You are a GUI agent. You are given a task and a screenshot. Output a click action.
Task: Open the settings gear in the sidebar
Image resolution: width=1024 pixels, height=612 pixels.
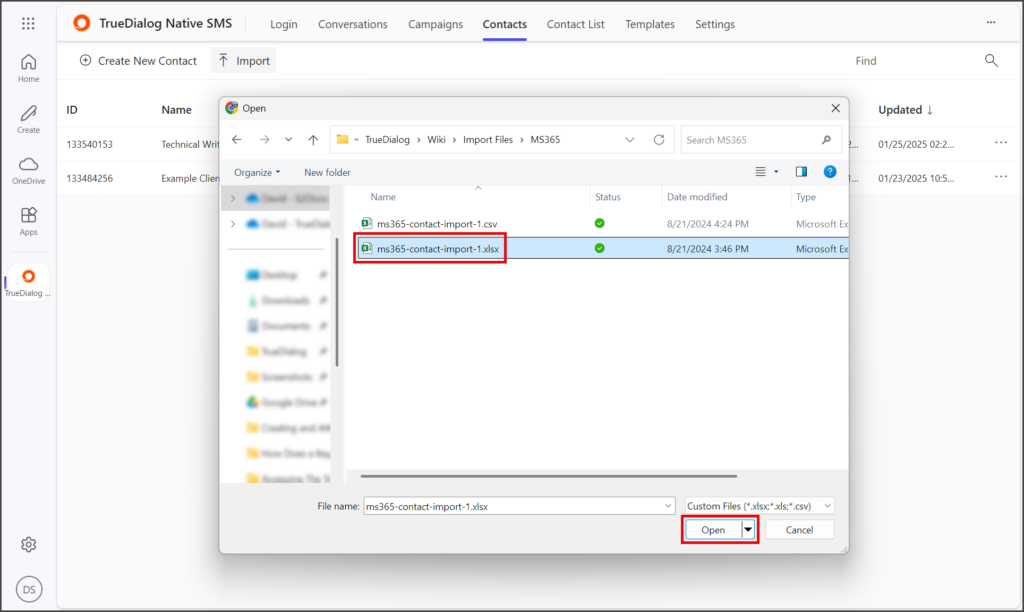pyautogui.click(x=28, y=544)
